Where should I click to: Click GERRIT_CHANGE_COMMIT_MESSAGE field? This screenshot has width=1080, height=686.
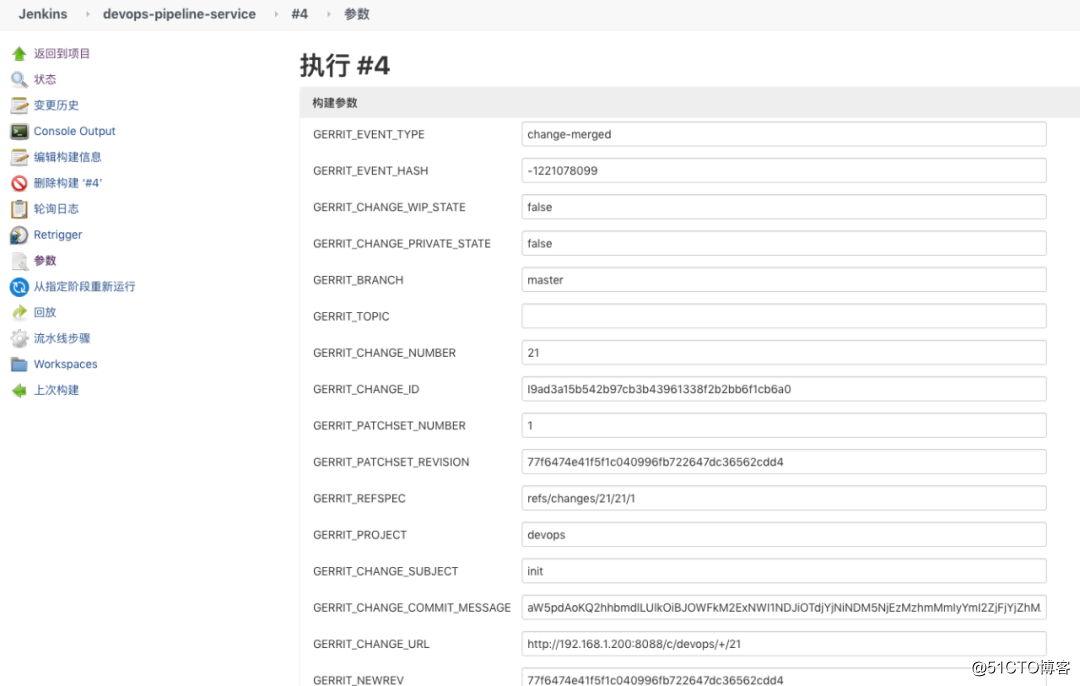pos(784,607)
